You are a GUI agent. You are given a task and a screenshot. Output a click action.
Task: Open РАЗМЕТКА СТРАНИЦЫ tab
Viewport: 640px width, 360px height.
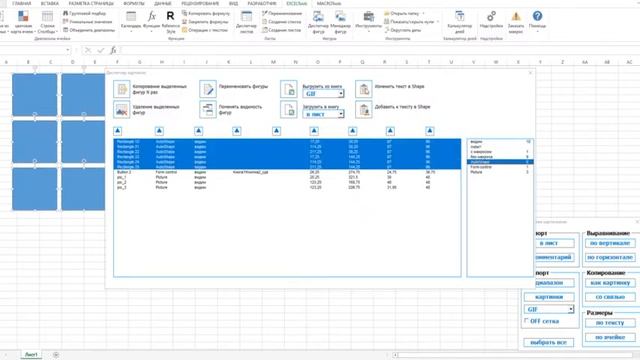pos(91,3)
